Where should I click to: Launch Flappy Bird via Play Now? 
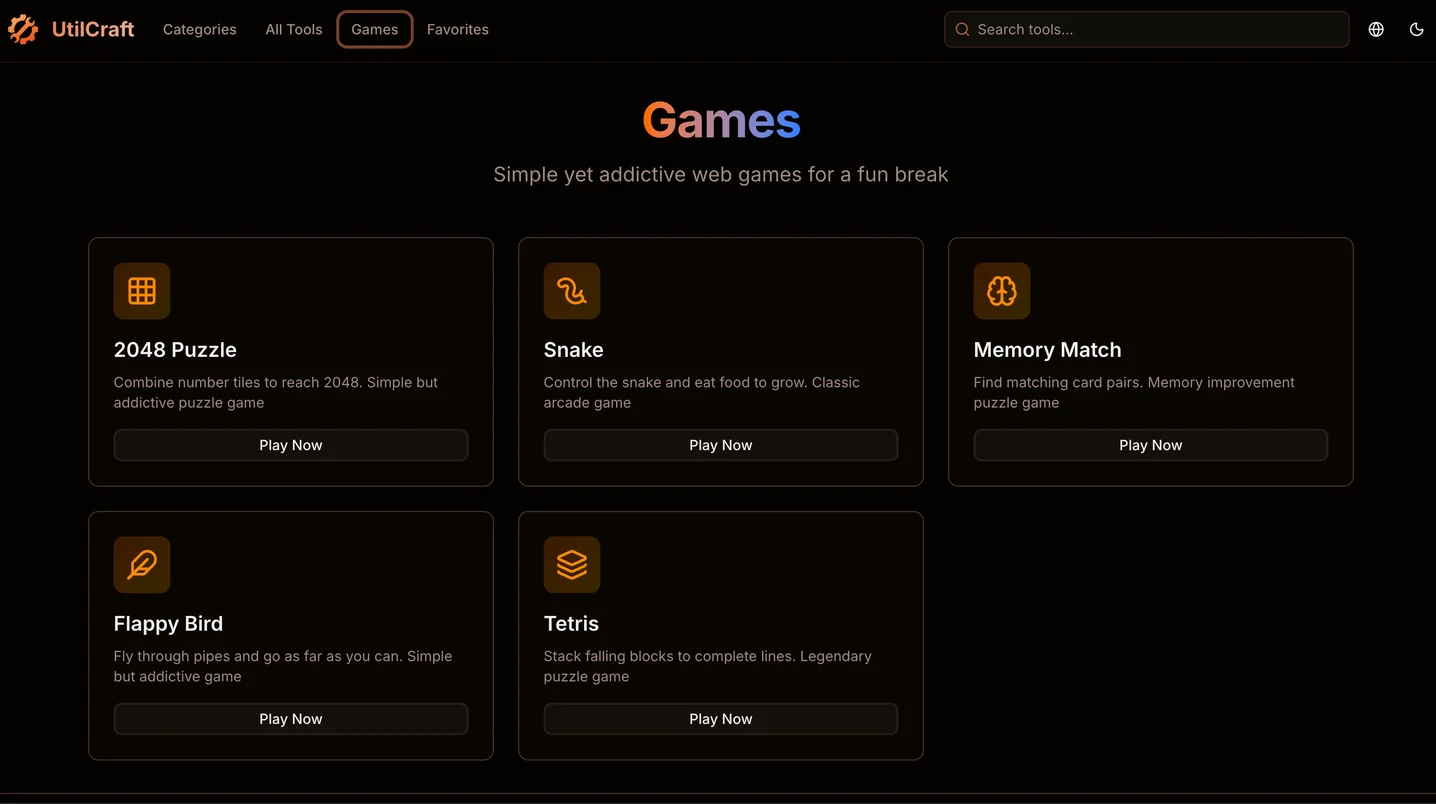(291, 719)
